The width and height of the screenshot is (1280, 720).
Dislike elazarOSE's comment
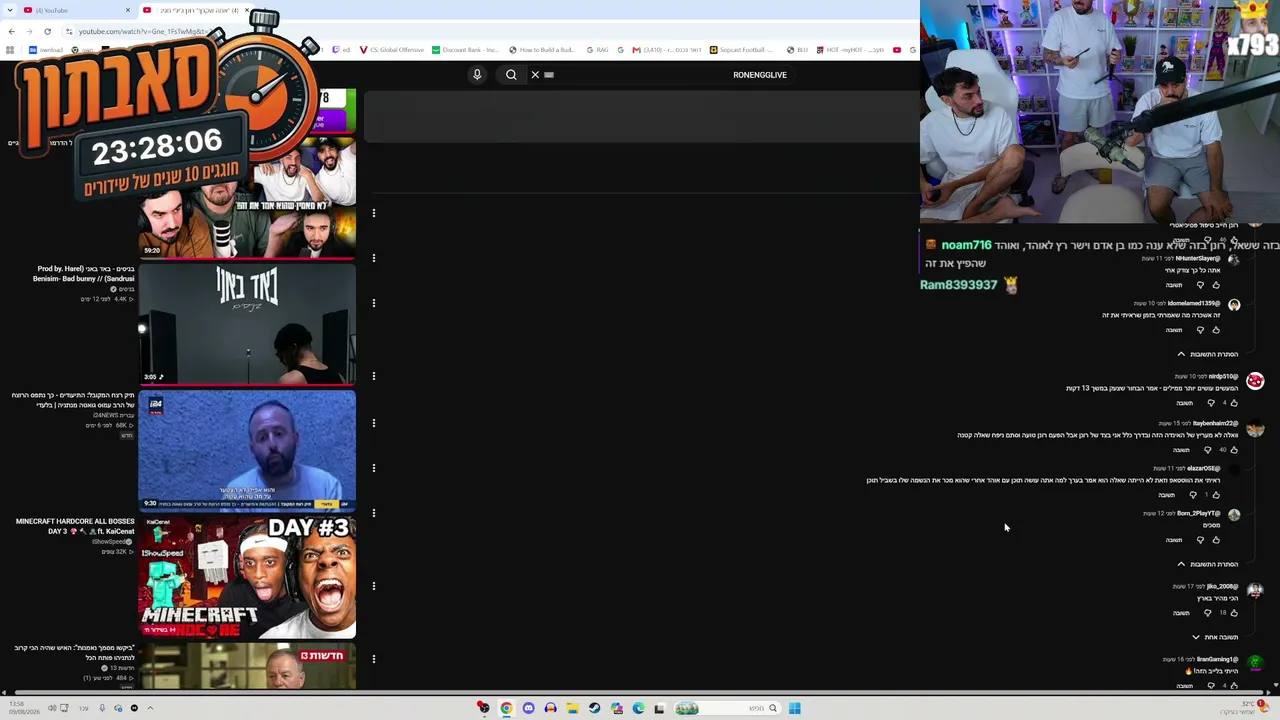pyautogui.click(x=1192, y=495)
